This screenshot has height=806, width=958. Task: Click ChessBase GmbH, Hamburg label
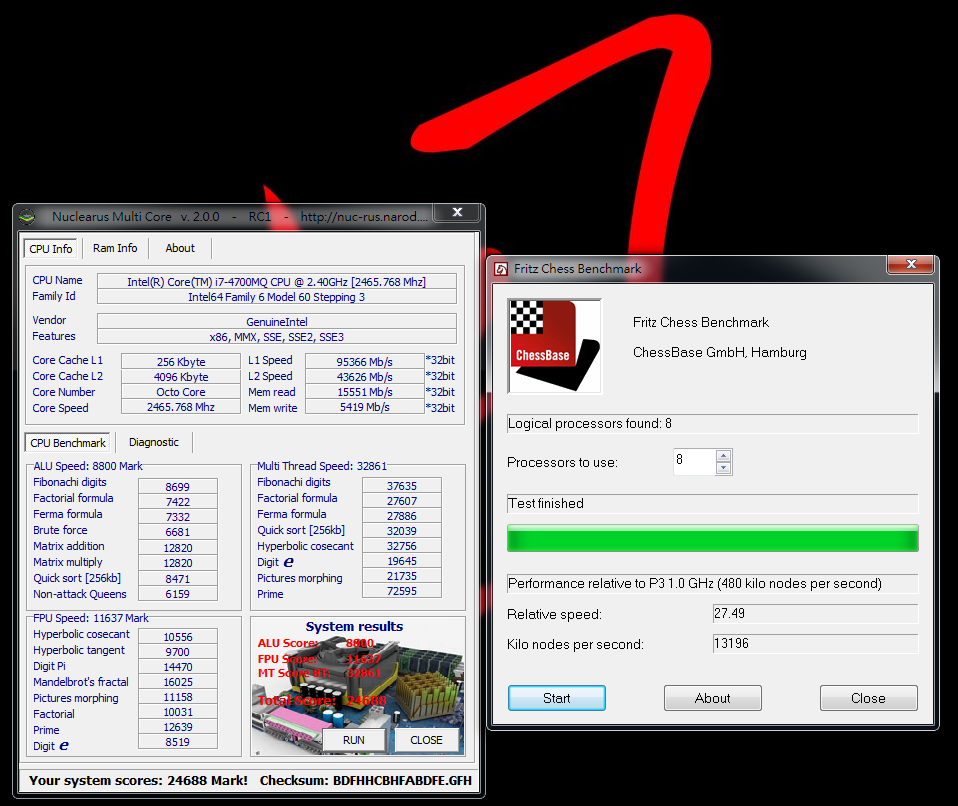pos(720,353)
